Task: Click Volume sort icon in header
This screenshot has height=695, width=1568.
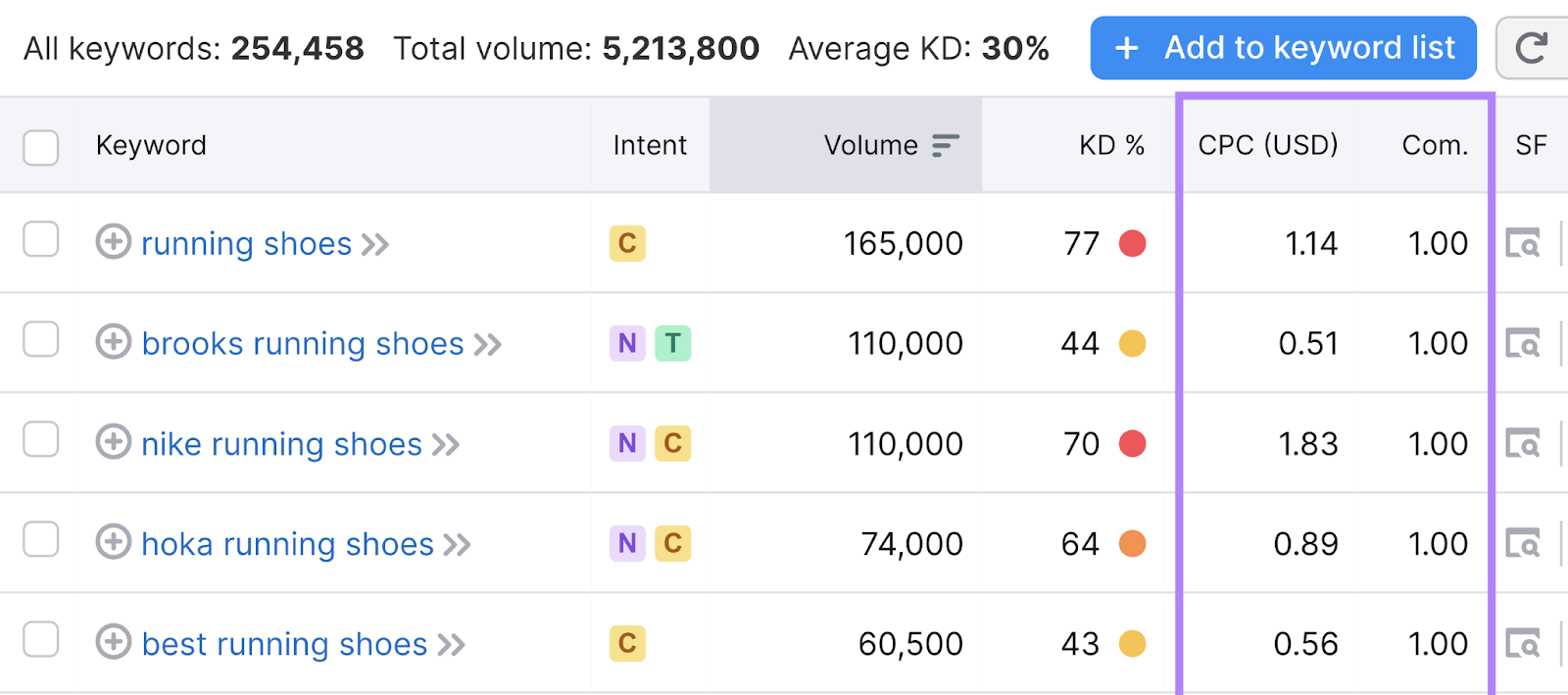Action: coord(945,146)
